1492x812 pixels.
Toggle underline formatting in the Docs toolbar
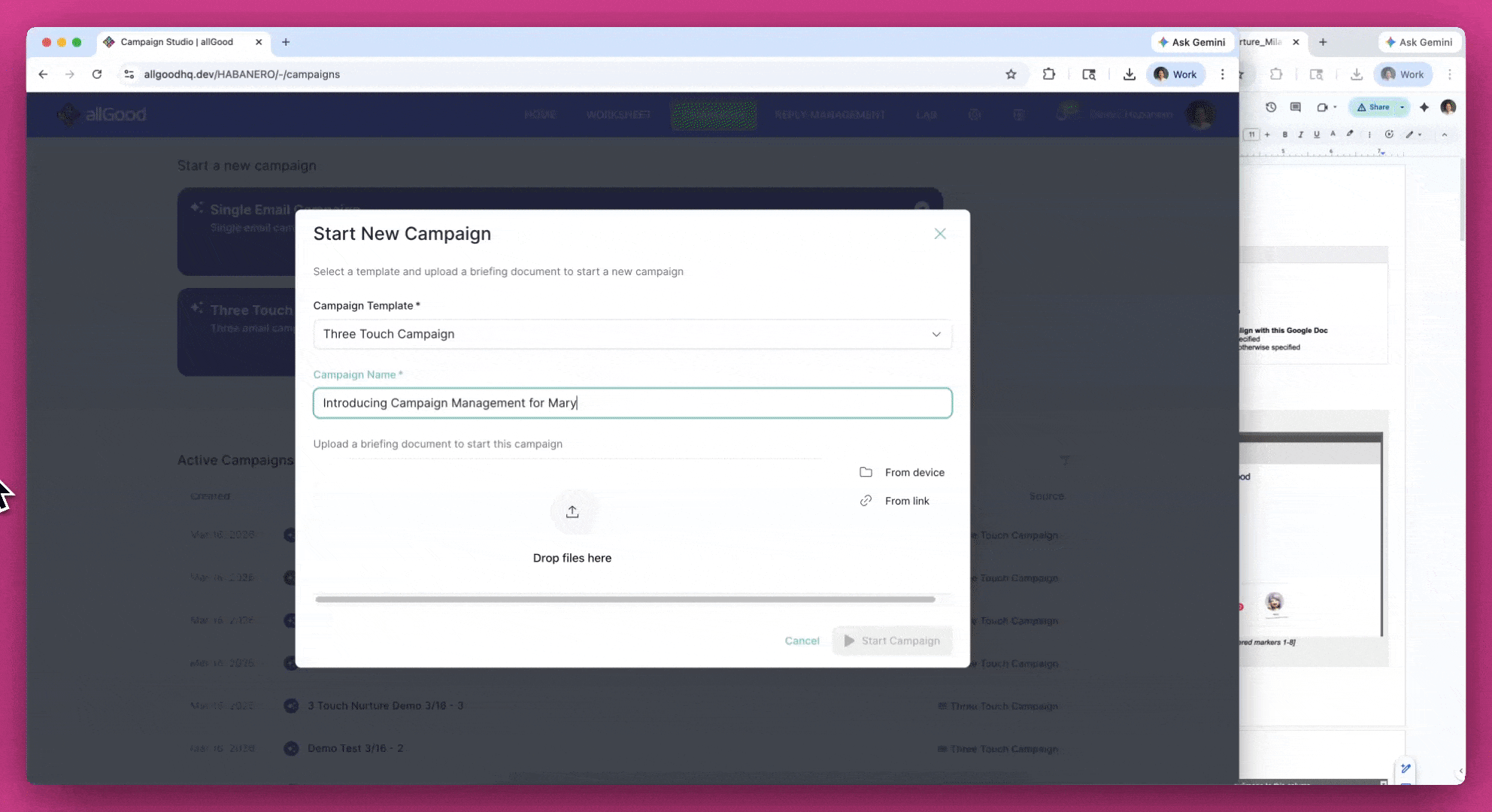[x=1317, y=135]
